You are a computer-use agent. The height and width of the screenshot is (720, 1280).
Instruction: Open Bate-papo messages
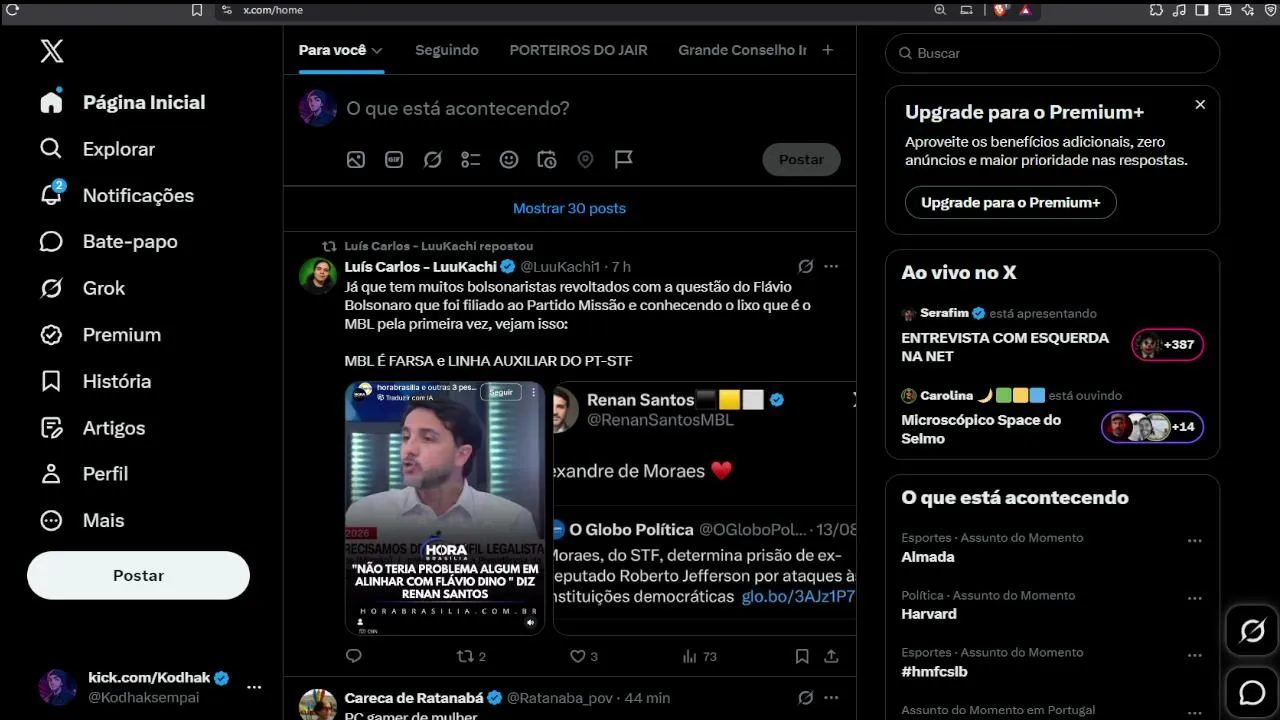point(109,241)
